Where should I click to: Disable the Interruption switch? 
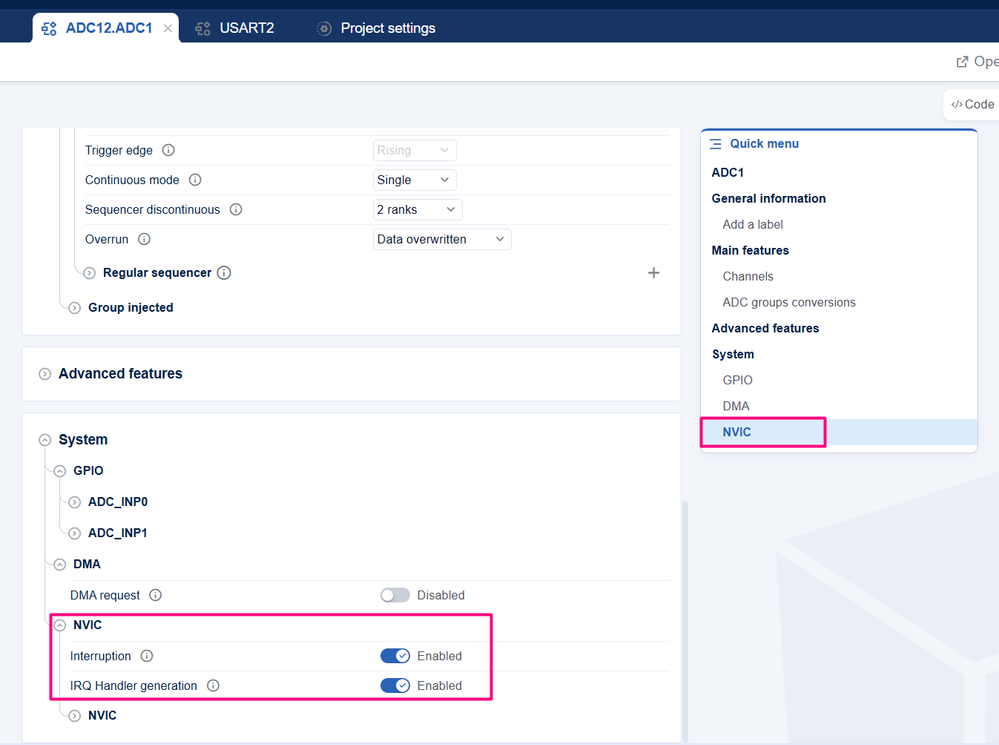[395, 656]
